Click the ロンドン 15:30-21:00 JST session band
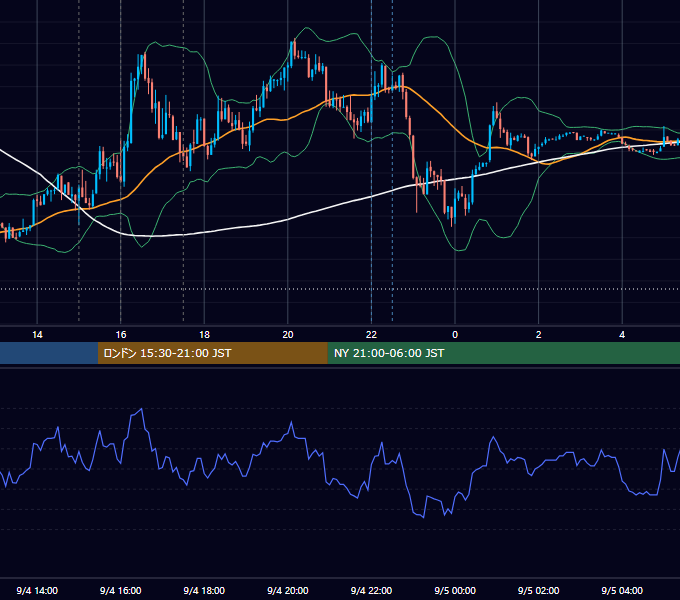The width and height of the screenshot is (680, 600). point(212,353)
